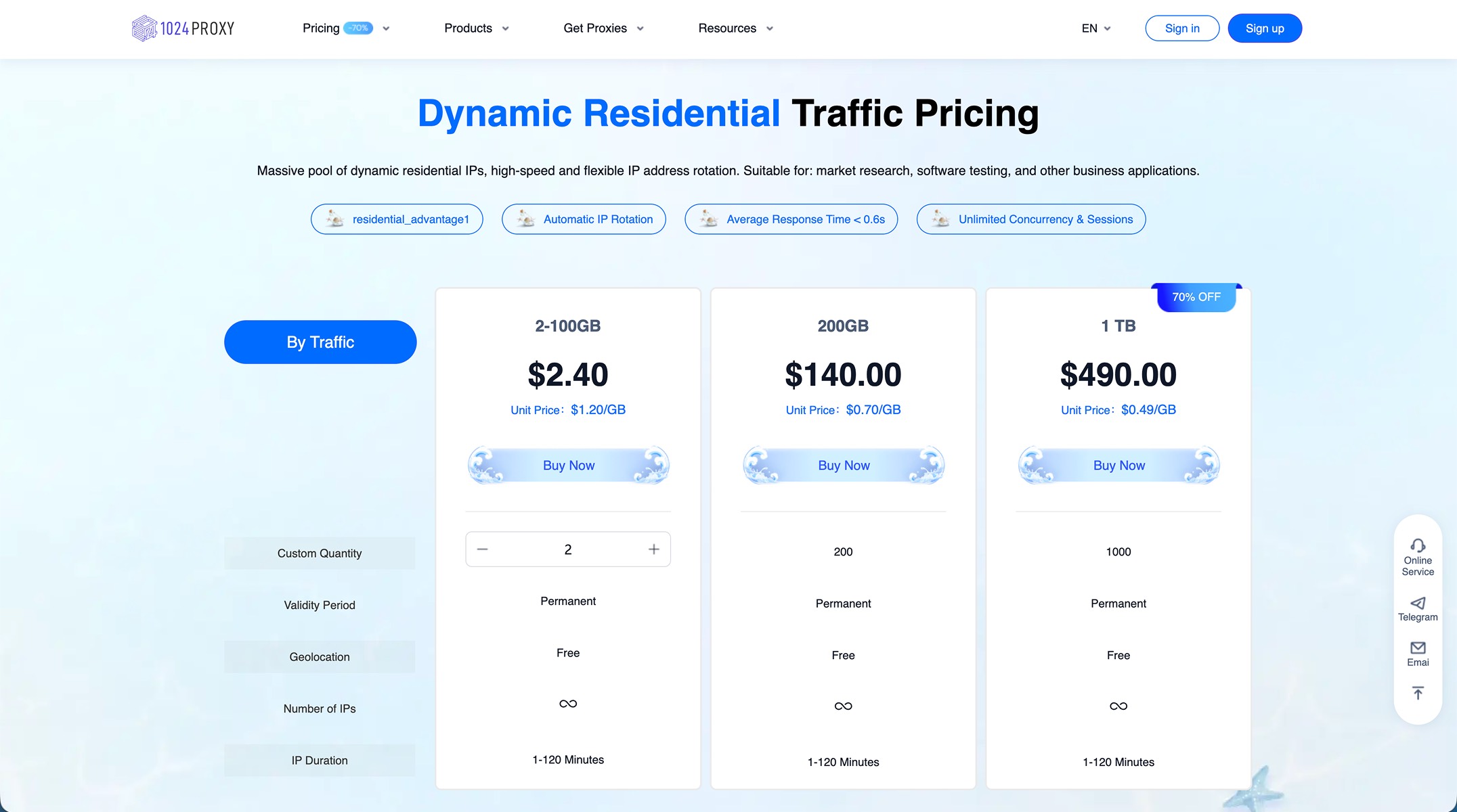Viewport: 1457px width, 812px height.
Task: Click Buy Now for 200GB plan
Action: pyautogui.click(x=844, y=466)
